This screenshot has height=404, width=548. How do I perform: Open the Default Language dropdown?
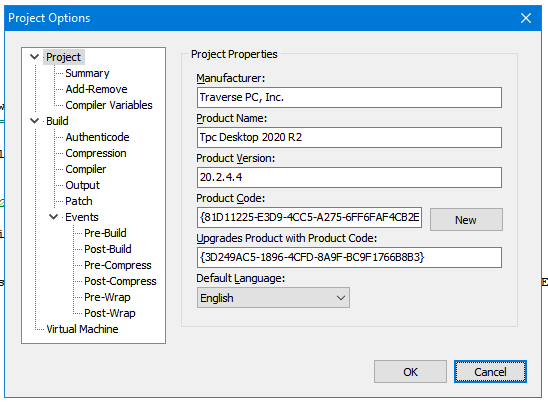273,298
